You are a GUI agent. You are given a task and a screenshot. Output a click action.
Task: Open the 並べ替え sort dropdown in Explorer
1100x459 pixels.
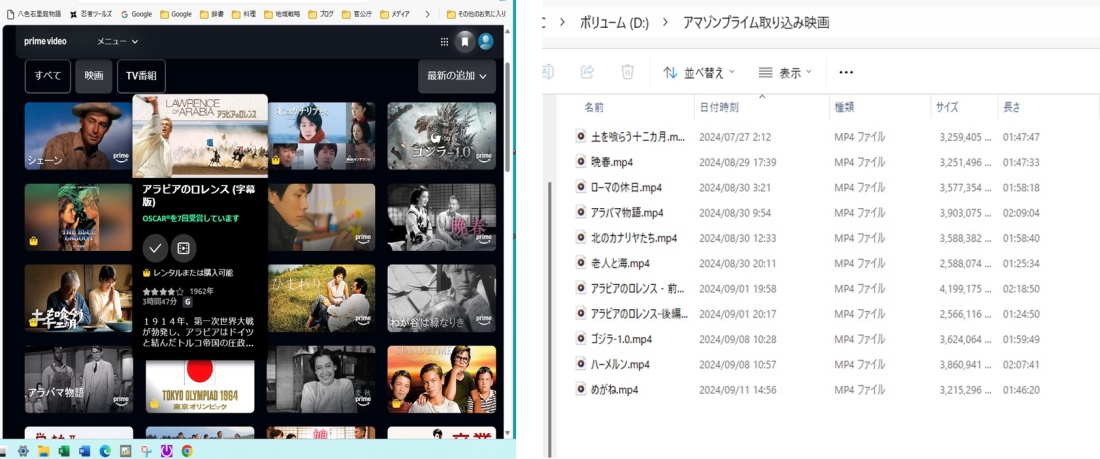pos(699,72)
